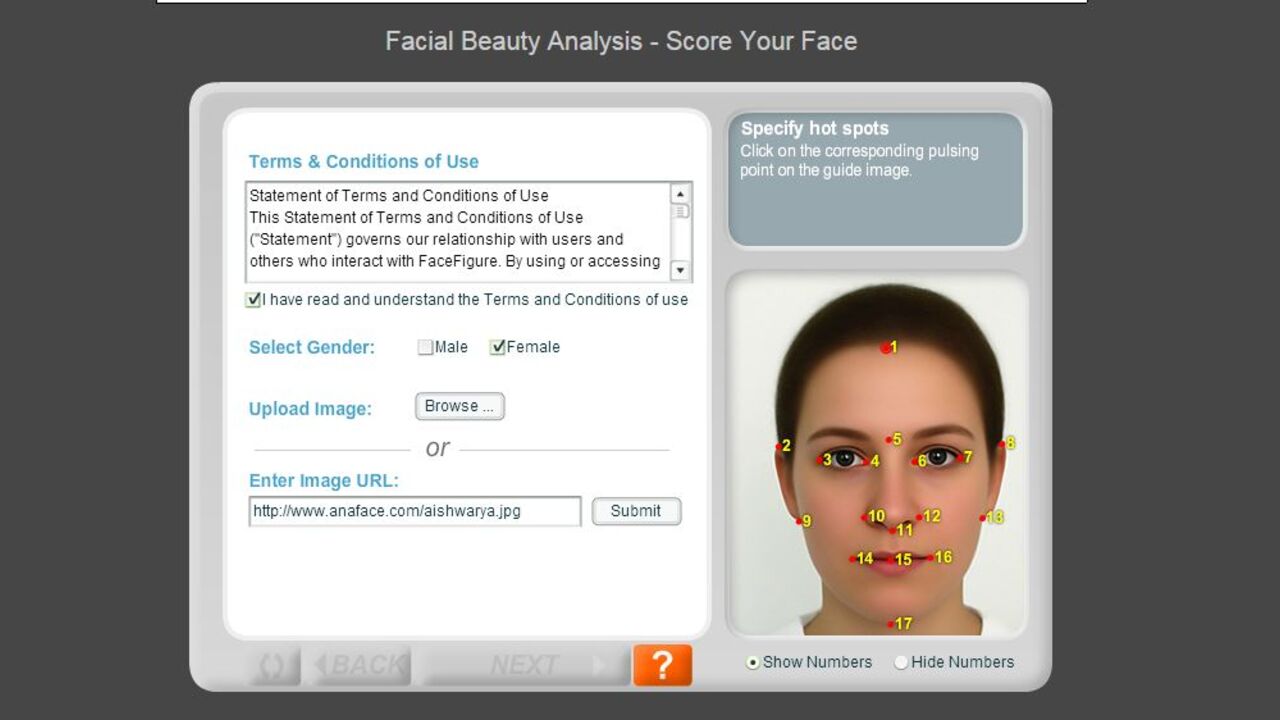Click hot spot 2 at left temple
The image size is (1280, 720).
(x=779, y=447)
